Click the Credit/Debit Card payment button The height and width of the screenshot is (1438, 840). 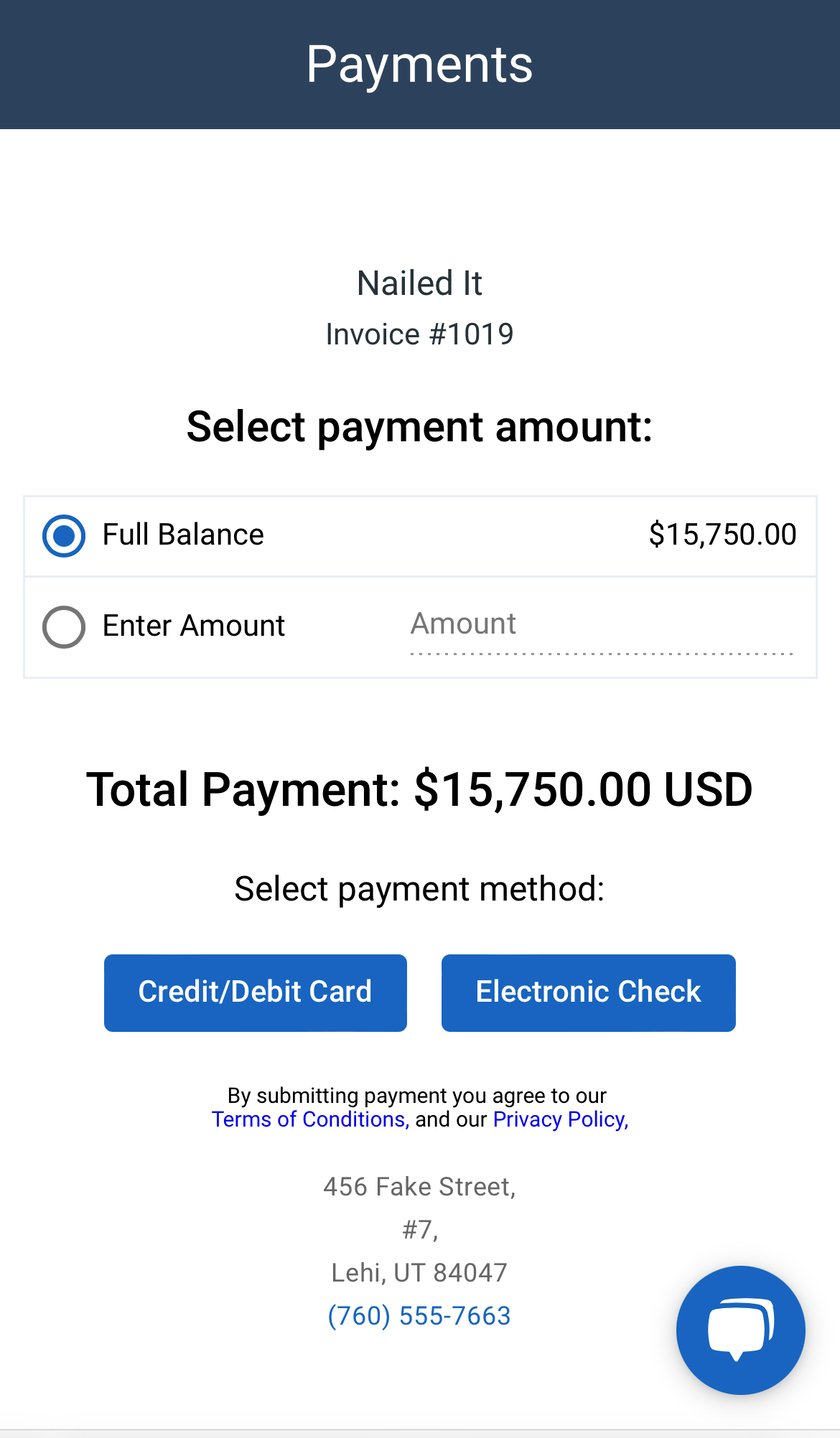click(x=255, y=992)
